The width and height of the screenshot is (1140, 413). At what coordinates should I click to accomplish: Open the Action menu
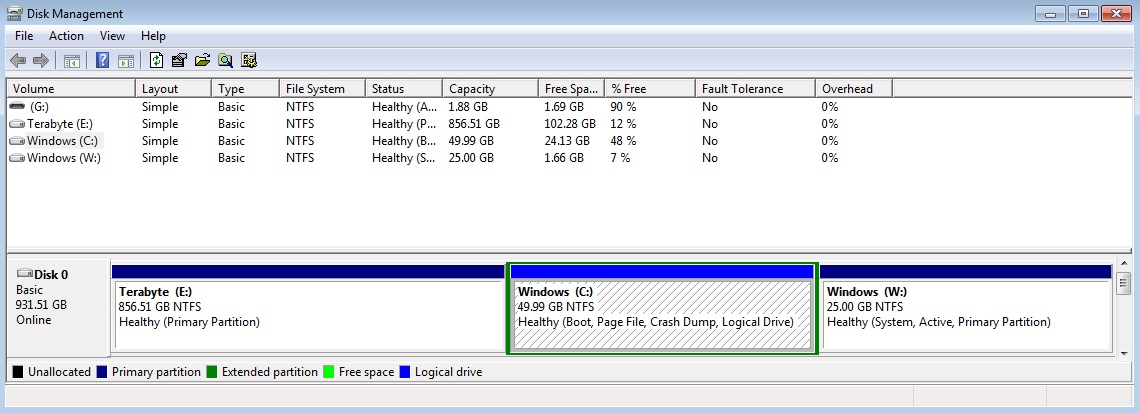[66, 36]
